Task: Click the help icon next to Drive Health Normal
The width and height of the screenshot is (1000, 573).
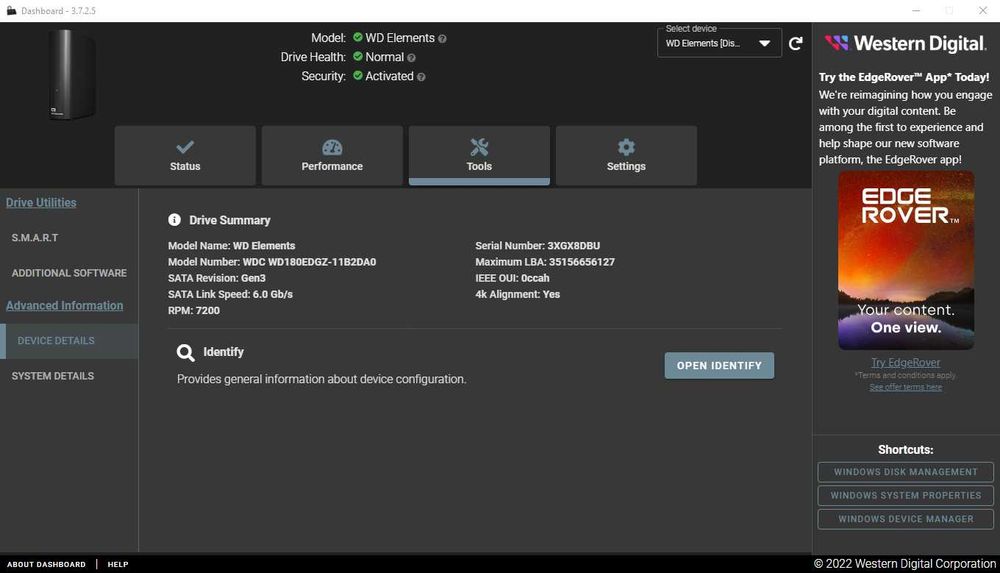Action: click(411, 58)
